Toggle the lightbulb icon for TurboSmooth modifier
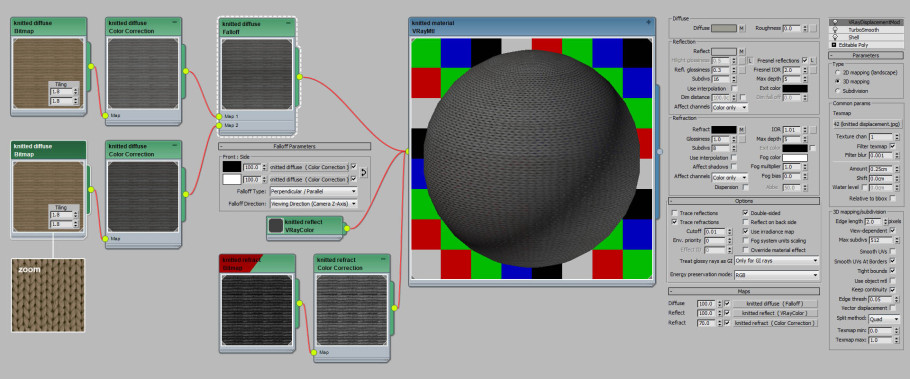 (x=835, y=29)
